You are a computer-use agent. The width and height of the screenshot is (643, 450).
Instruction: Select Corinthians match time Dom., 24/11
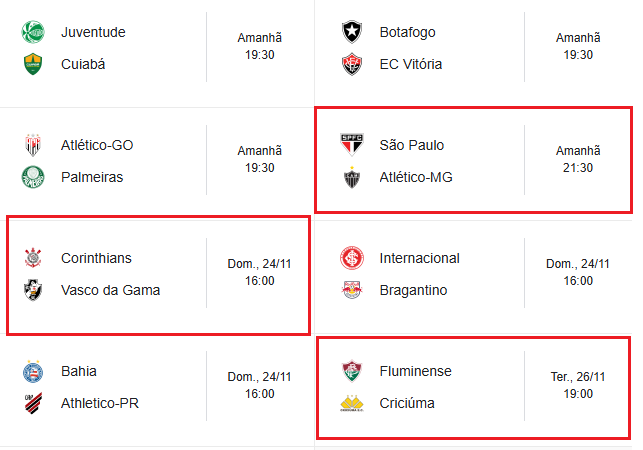pos(260,264)
